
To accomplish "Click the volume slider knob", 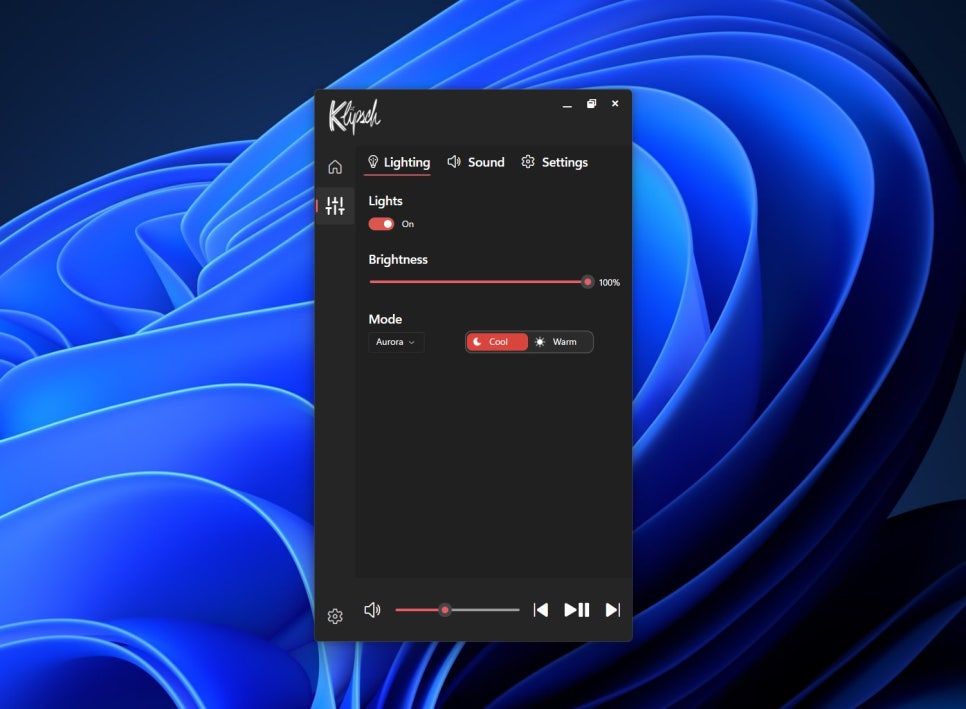I will [x=445, y=610].
